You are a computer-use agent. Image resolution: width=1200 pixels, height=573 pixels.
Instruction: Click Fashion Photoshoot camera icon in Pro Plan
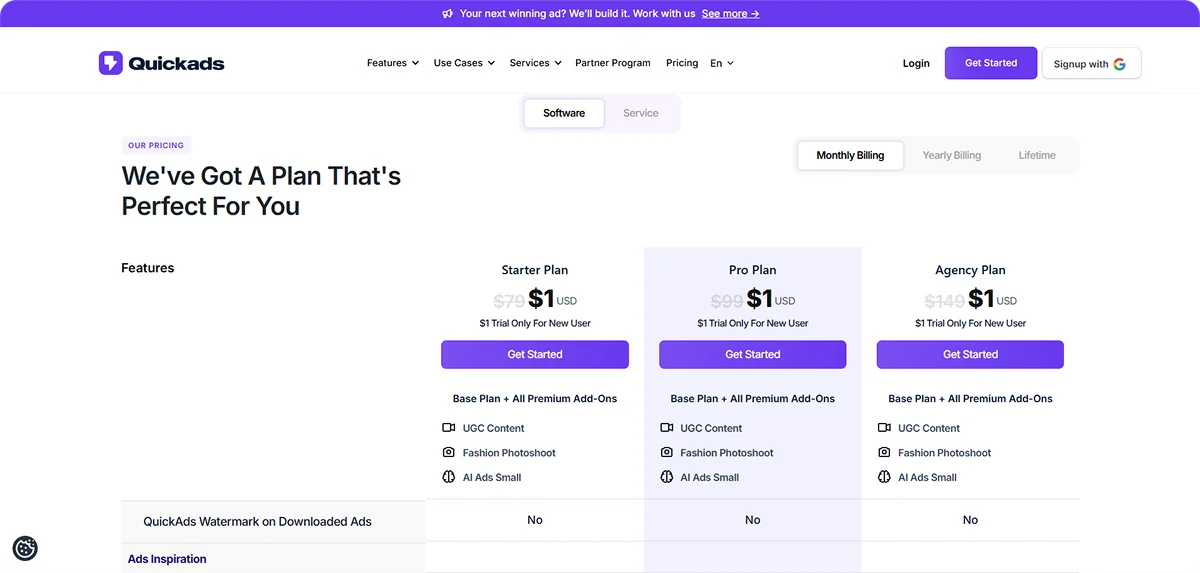click(x=667, y=453)
